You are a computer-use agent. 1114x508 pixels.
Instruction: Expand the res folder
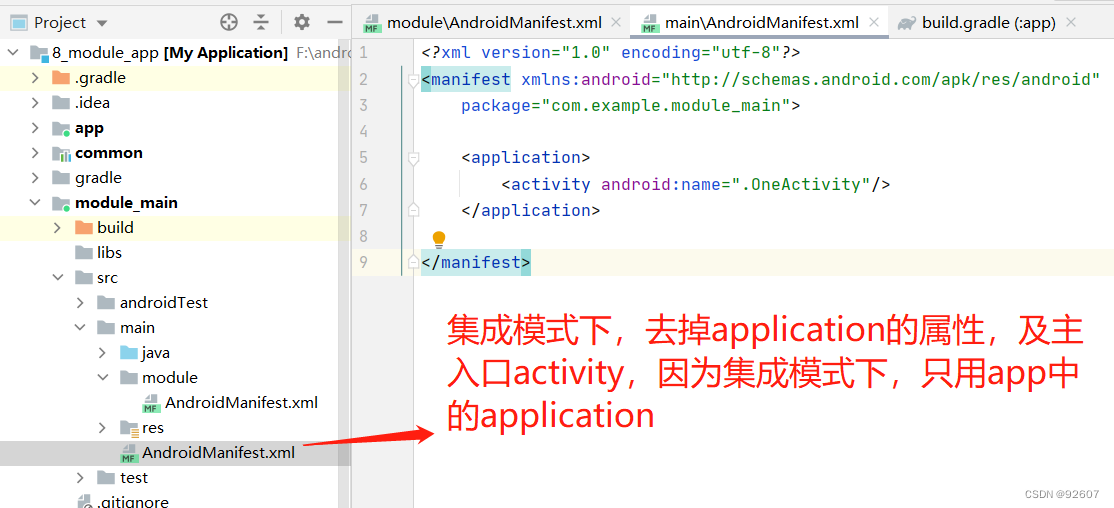103,428
